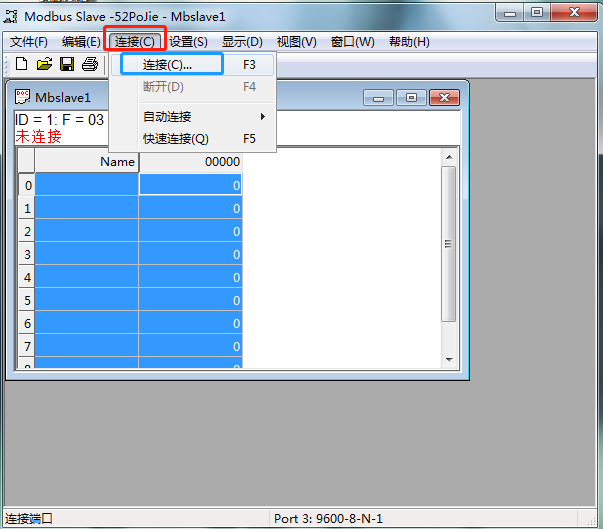Open the 显示(D) menu
The height and width of the screenshot is (529, 603).
point(242,42)
